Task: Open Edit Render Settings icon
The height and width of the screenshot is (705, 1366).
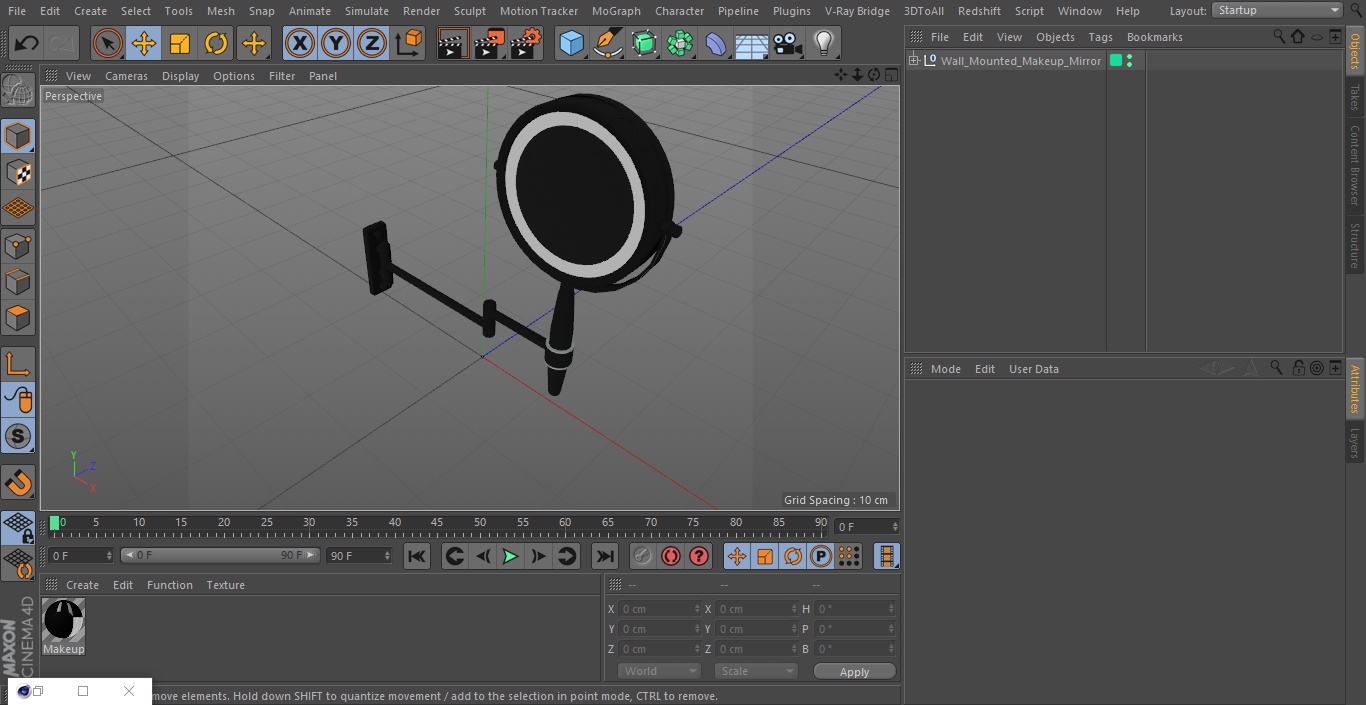Action: pos(526,43)
